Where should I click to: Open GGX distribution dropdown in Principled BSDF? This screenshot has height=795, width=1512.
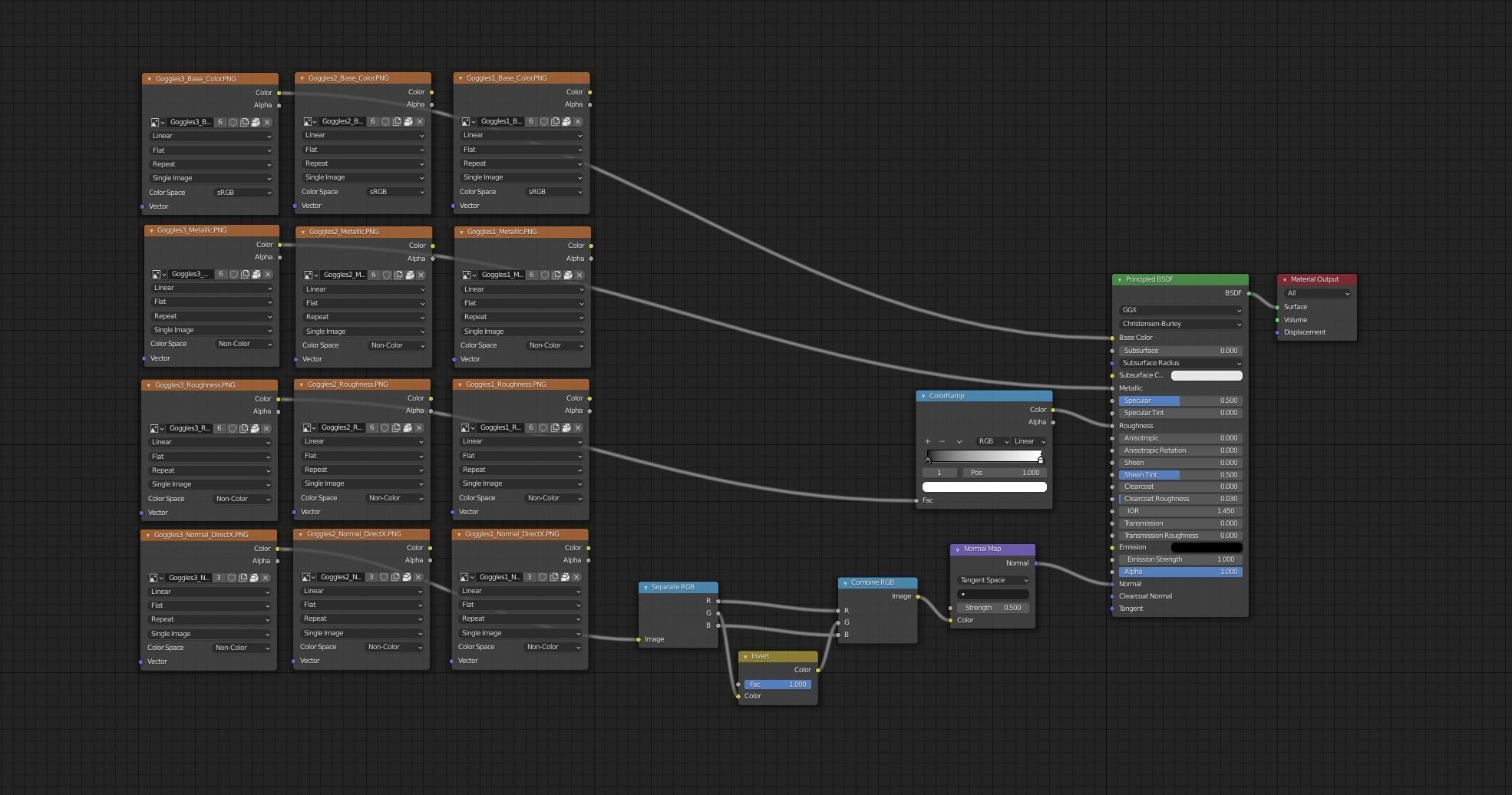click(1180, 310)
